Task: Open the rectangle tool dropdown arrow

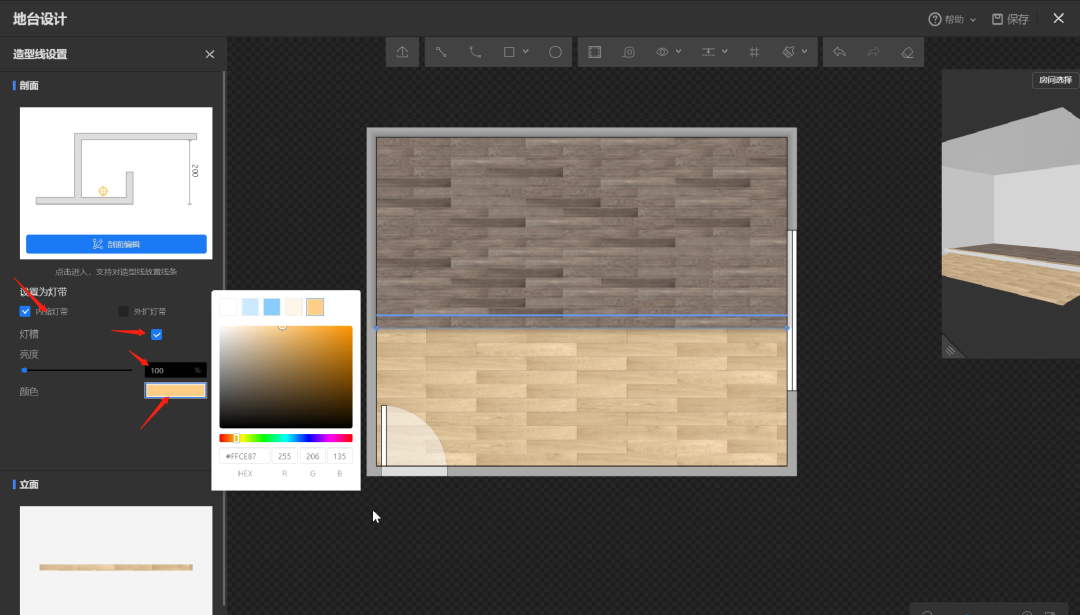Action: pyautogui.click(x=526, y=52)
